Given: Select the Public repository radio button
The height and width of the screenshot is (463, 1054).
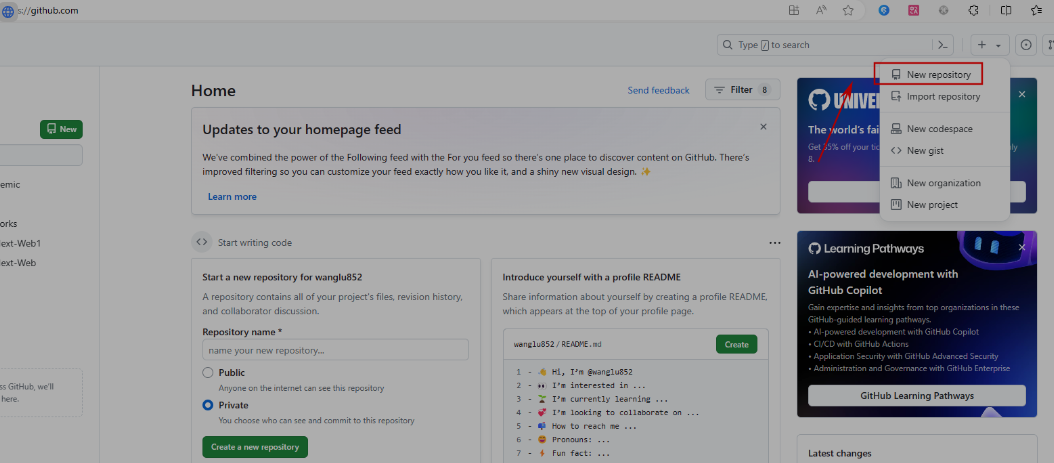Looking at the screenshot, I should coord(208,373).
